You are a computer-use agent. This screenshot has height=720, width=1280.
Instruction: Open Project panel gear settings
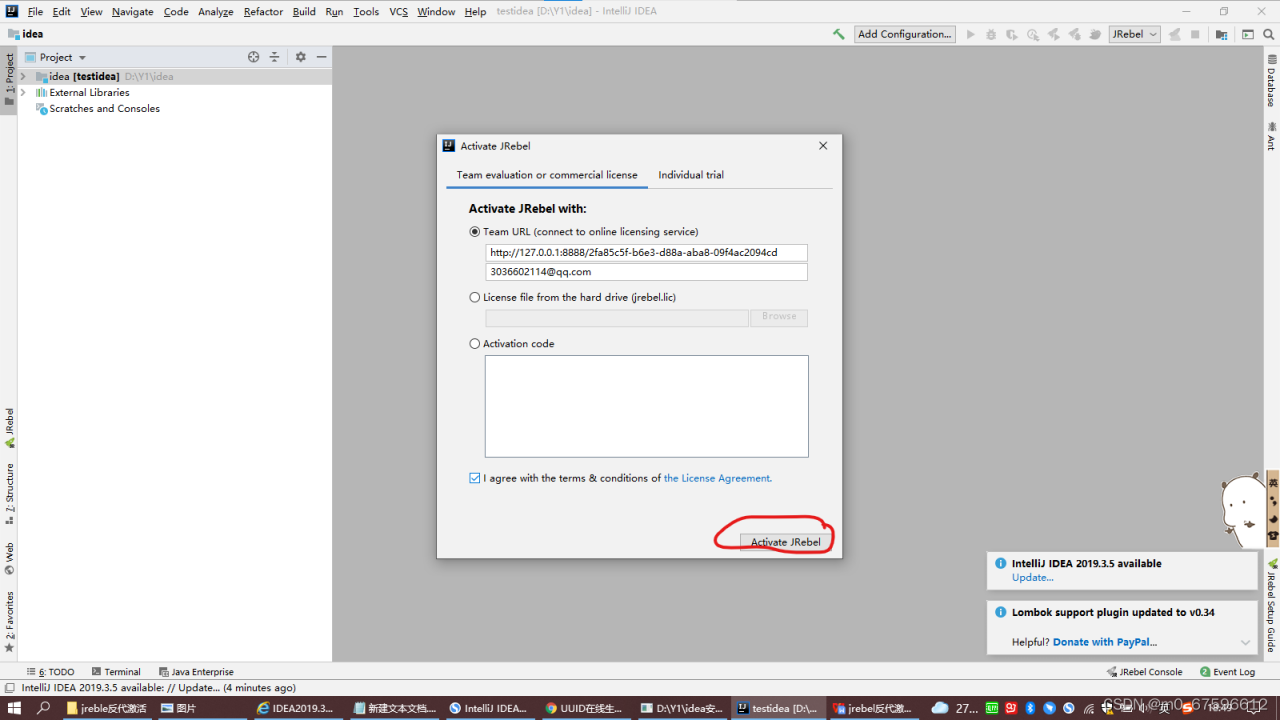tap(300, 57)
